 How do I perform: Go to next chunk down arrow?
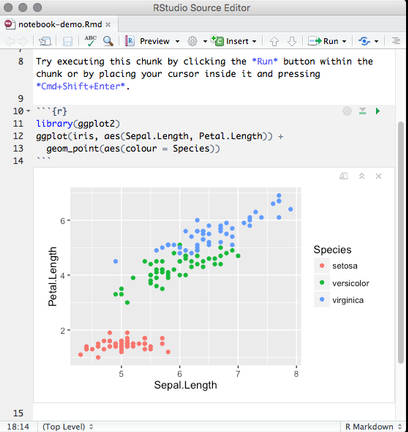[292, 41]
